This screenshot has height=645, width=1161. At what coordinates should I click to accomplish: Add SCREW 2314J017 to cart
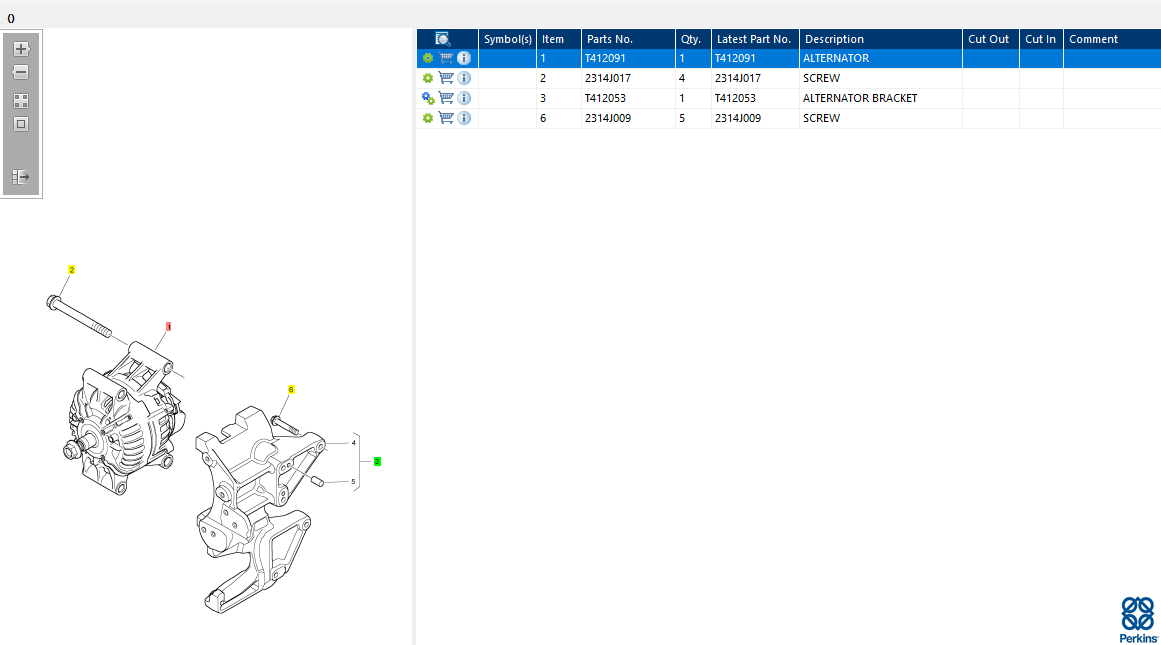[446, 78]
